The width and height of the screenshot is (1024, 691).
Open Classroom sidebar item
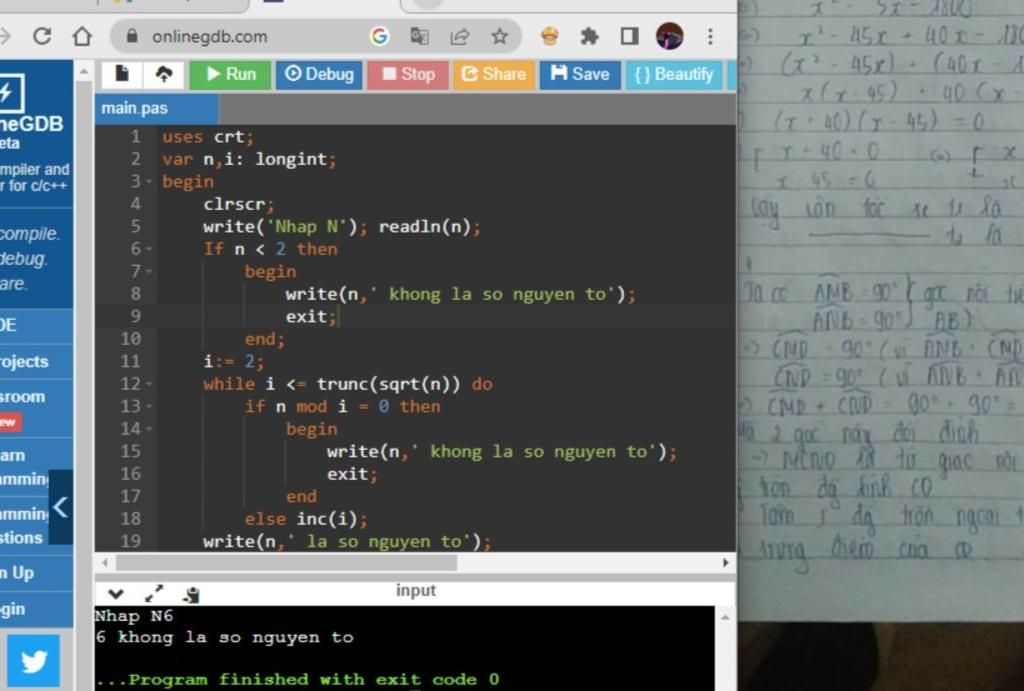[x=37, y=408]
